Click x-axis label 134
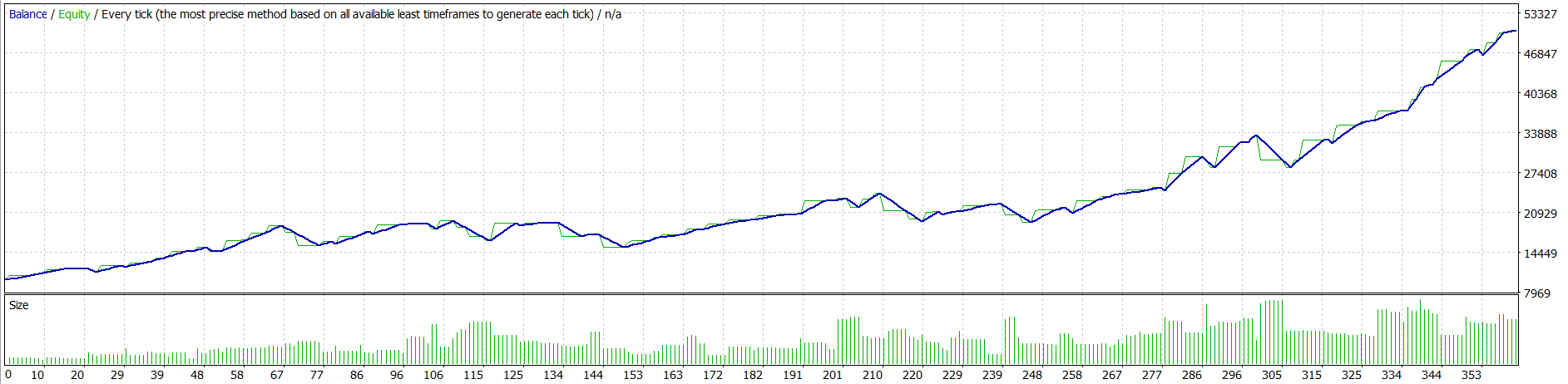 coord(553,375)
